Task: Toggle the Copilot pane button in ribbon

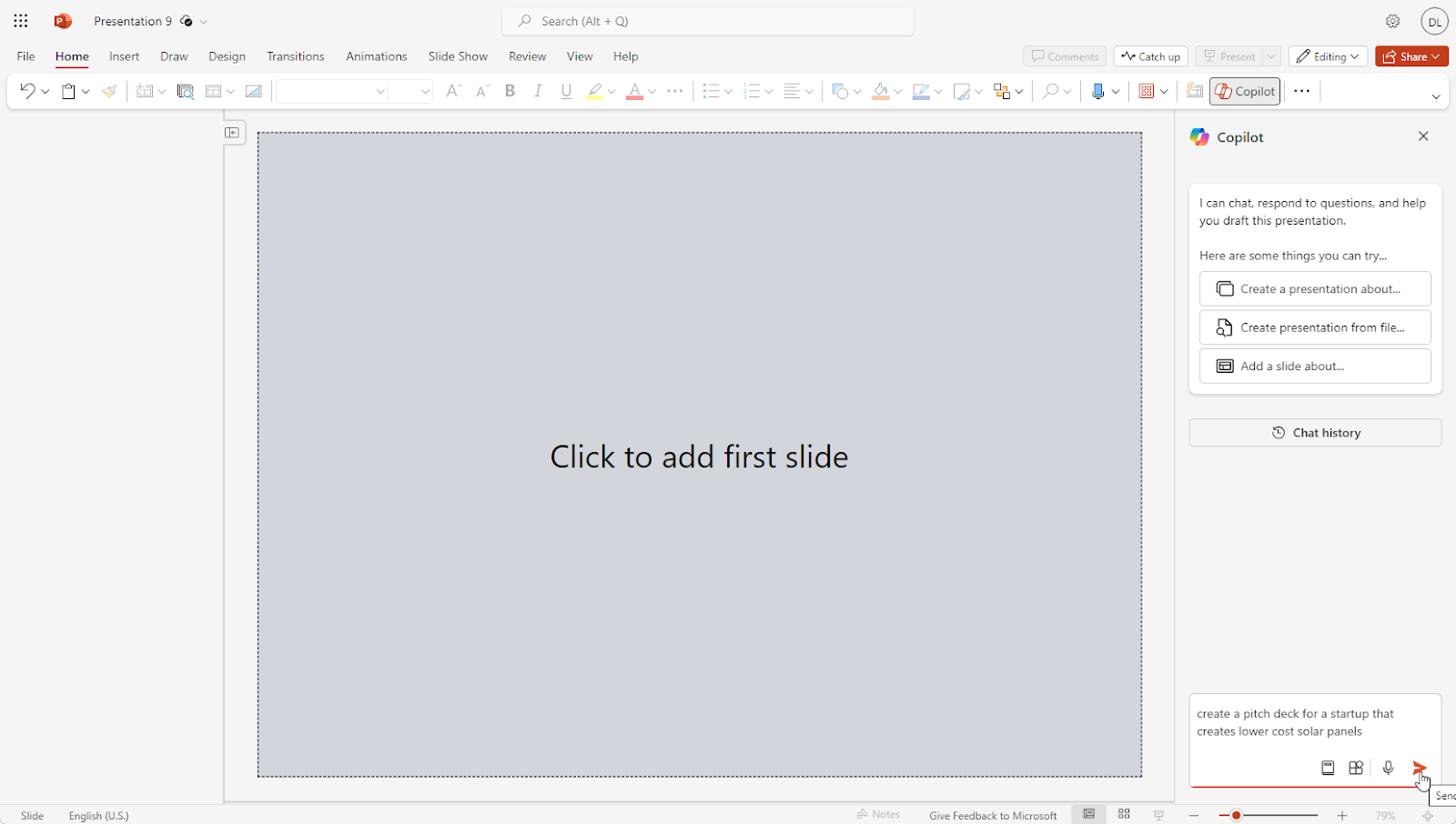Action: point(1245,91)
